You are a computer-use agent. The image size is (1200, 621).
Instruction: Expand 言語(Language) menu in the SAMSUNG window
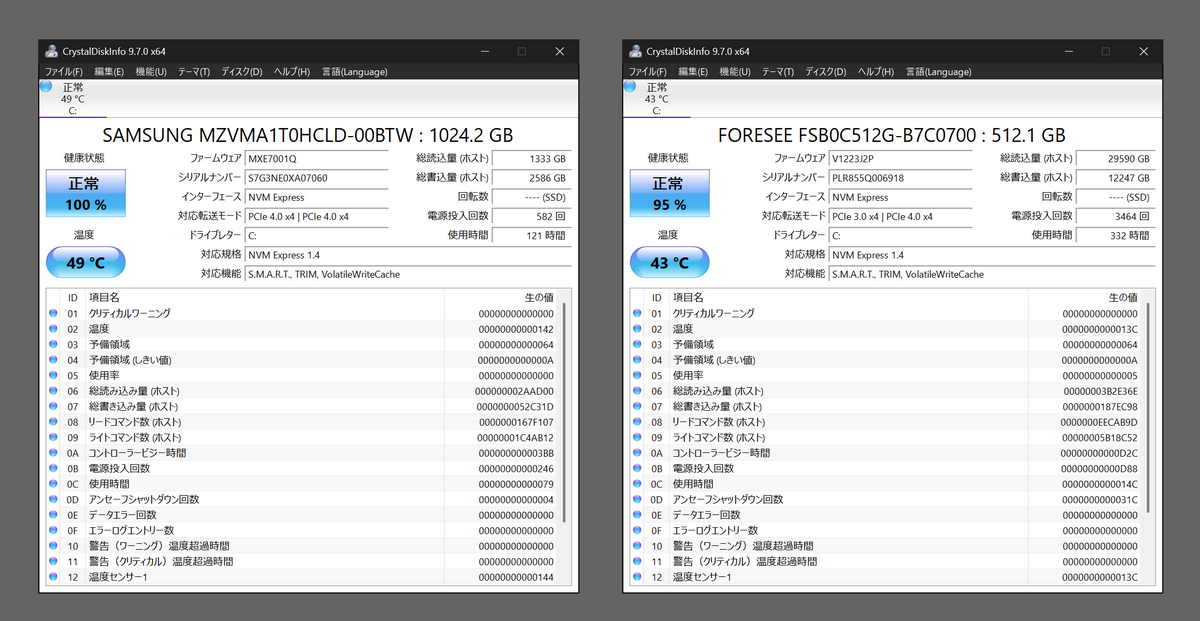[x=354, y=72]
